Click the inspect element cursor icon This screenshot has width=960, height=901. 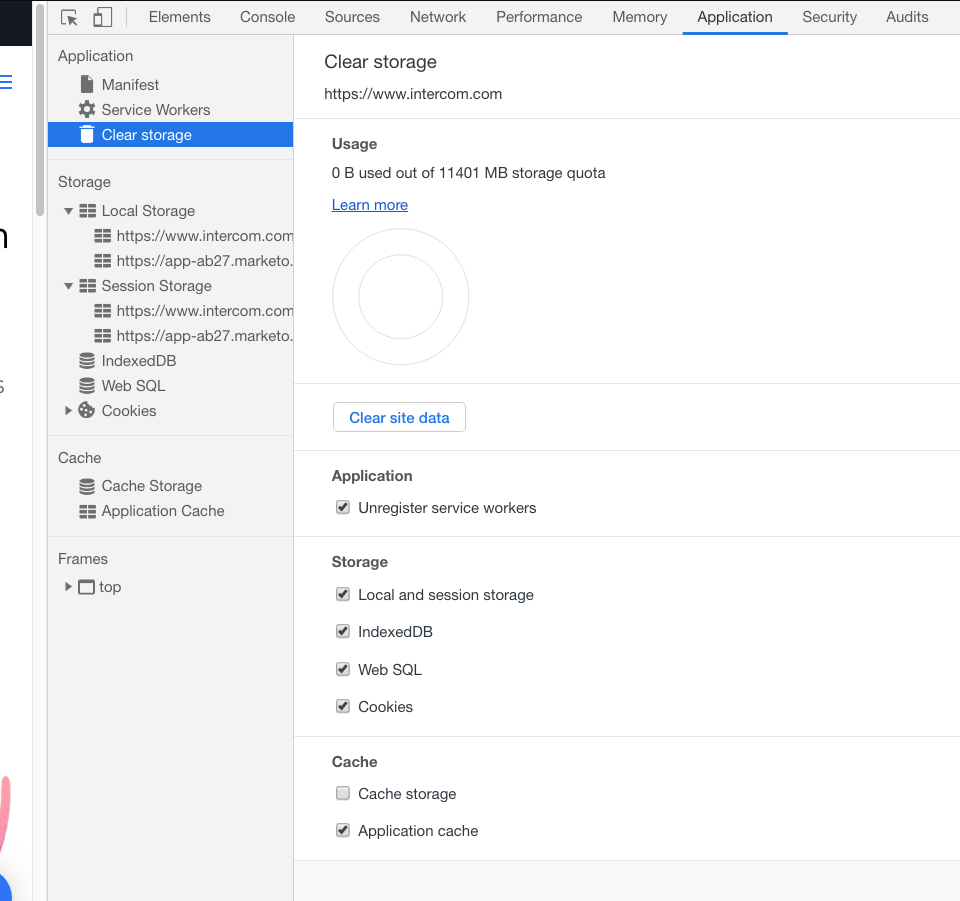pyautogui.click(x=69, y=17)
